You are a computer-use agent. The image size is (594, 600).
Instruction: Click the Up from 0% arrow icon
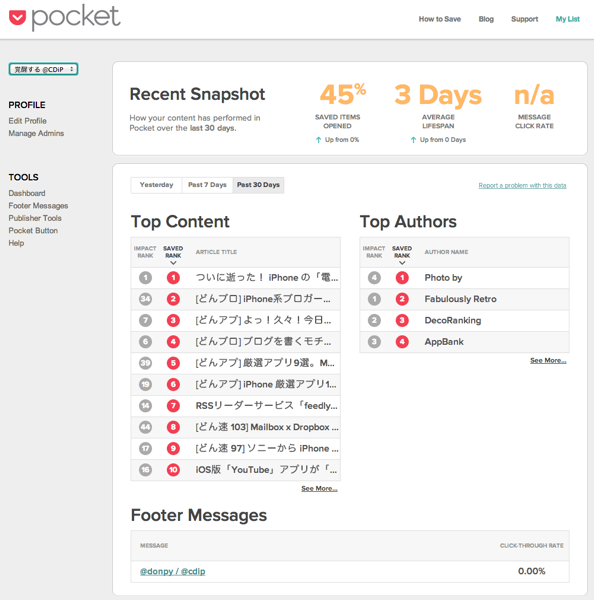(318, 140)
